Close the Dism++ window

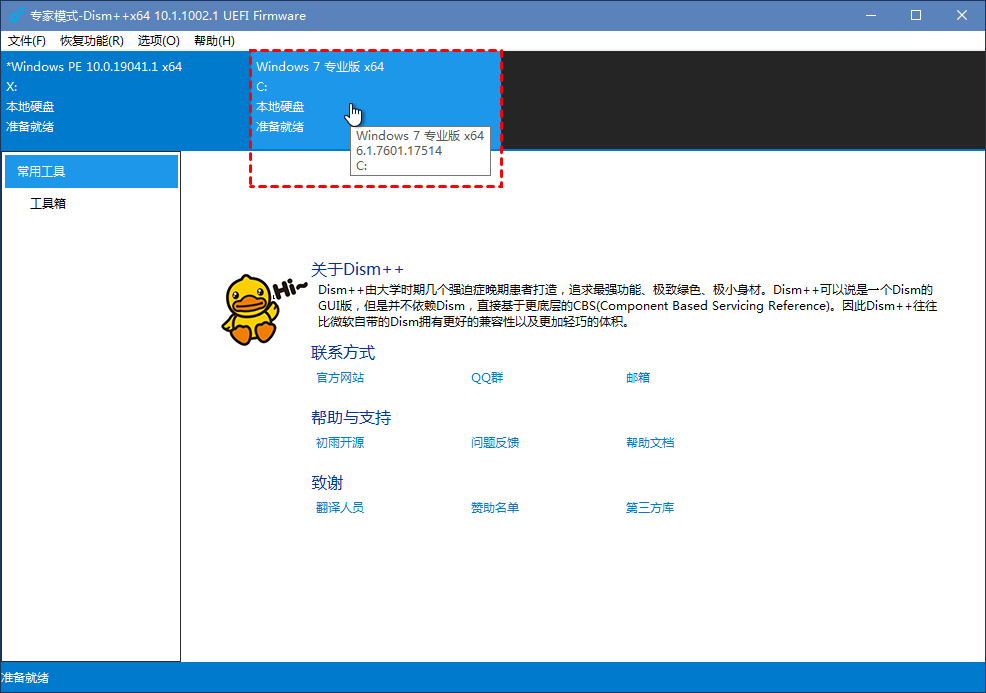[x=962, y=15]
